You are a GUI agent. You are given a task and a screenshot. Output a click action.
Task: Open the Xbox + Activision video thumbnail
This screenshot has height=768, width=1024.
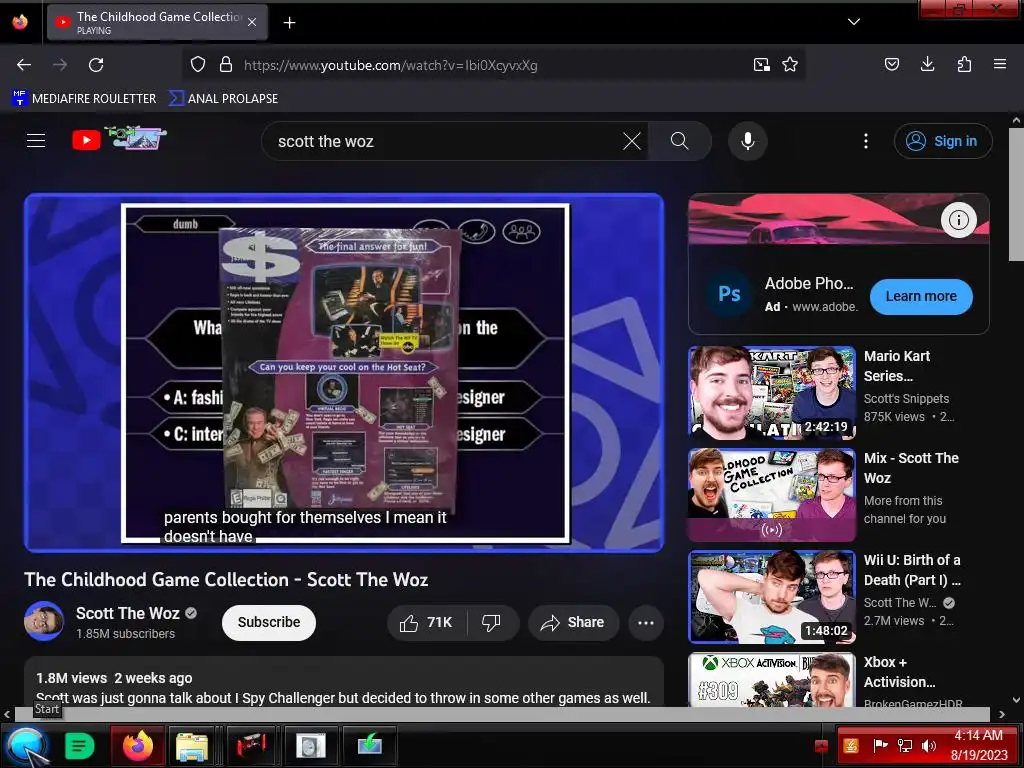pos(772,680)
